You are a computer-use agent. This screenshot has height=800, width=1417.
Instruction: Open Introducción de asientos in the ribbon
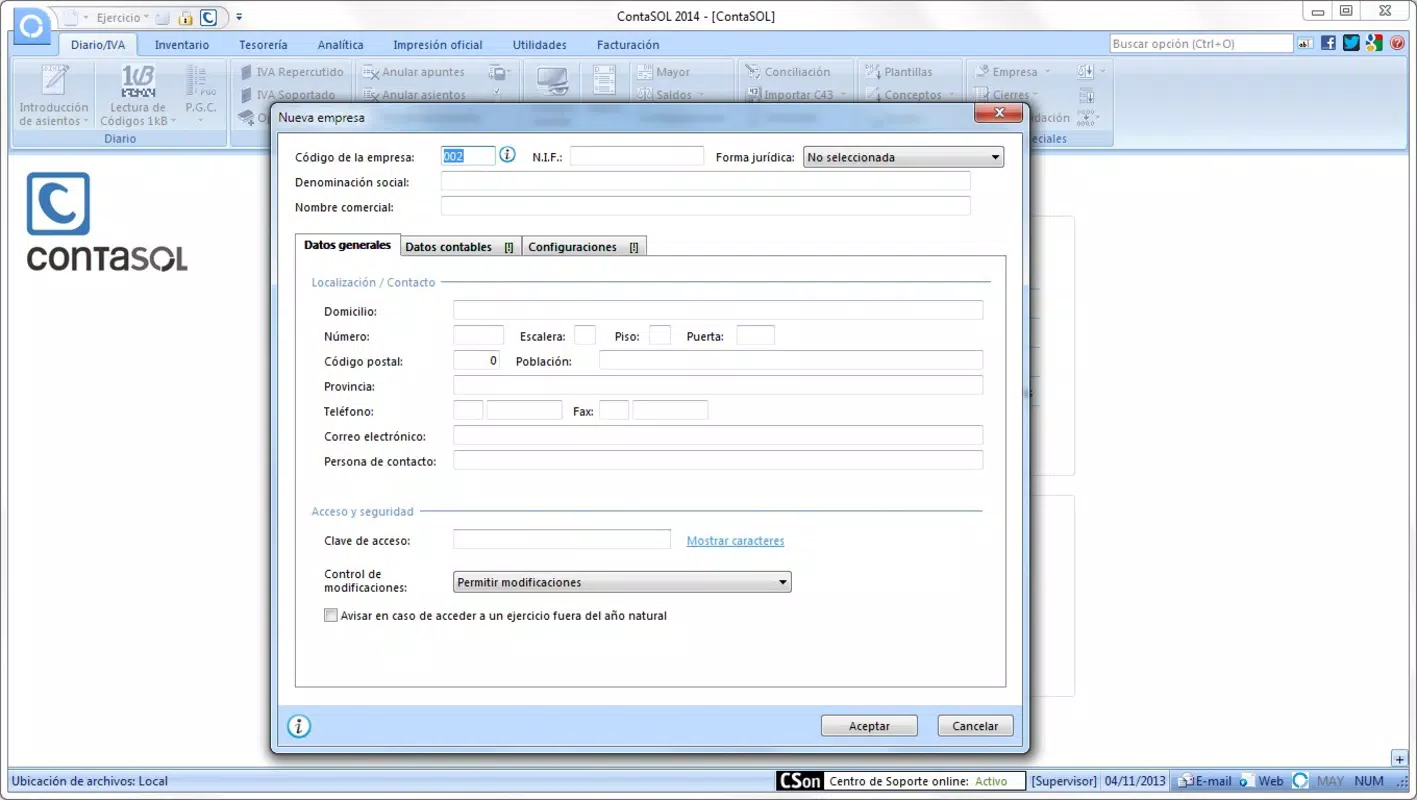[54, 95]
